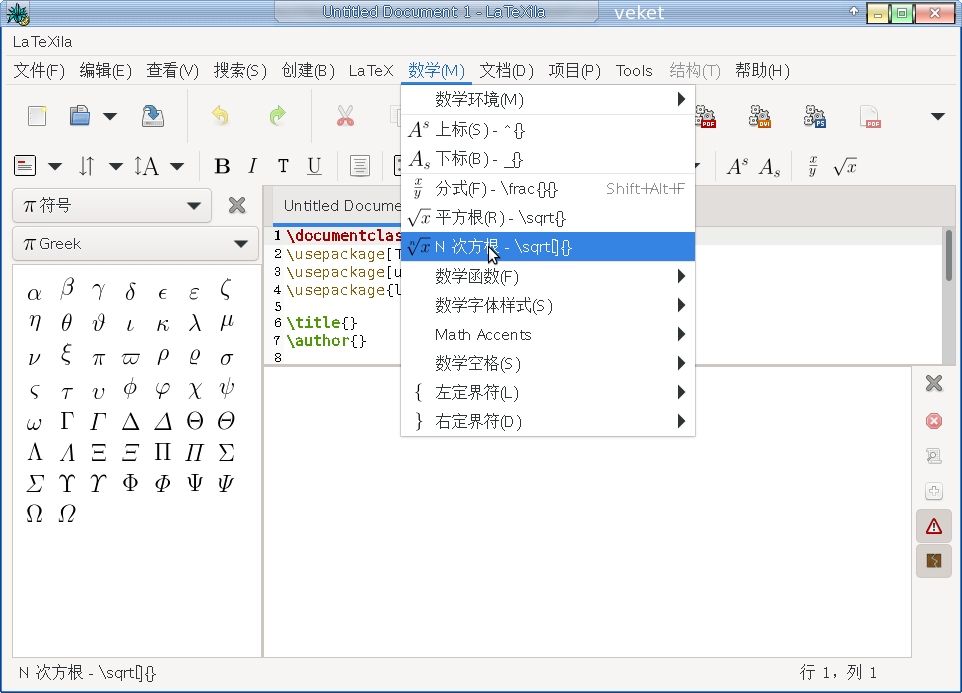
Task: Open the 帮助(H) menu
Action: pyautogui.click(x=762, y=71)
